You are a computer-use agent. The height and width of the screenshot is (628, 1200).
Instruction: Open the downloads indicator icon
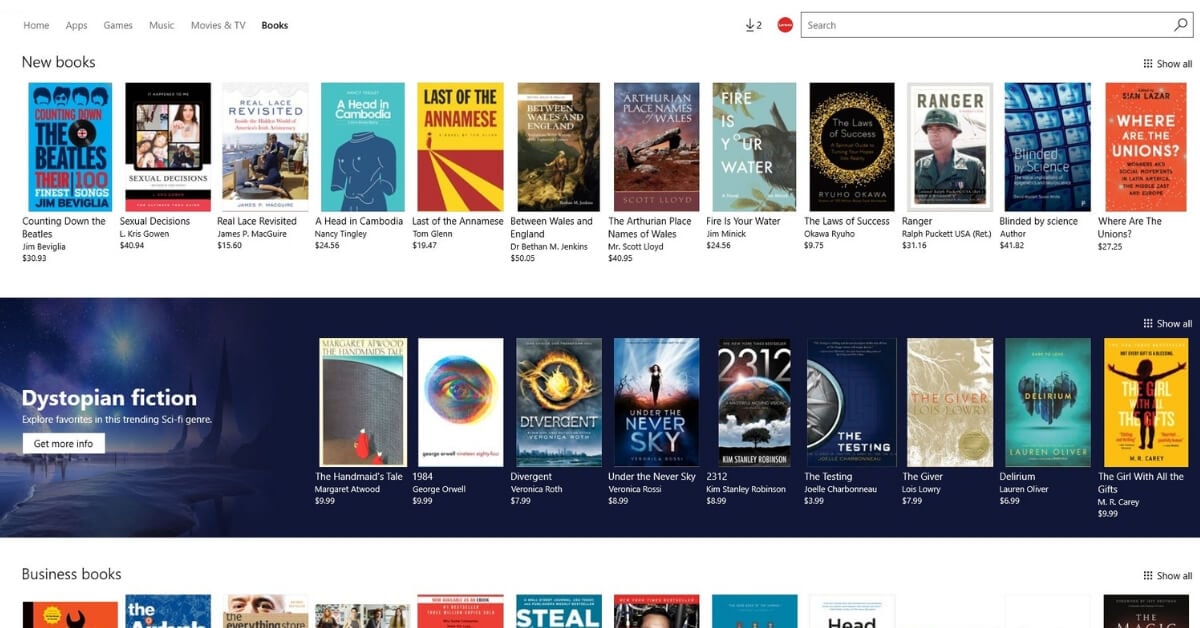pyautogui.click(x=753, y=25)
